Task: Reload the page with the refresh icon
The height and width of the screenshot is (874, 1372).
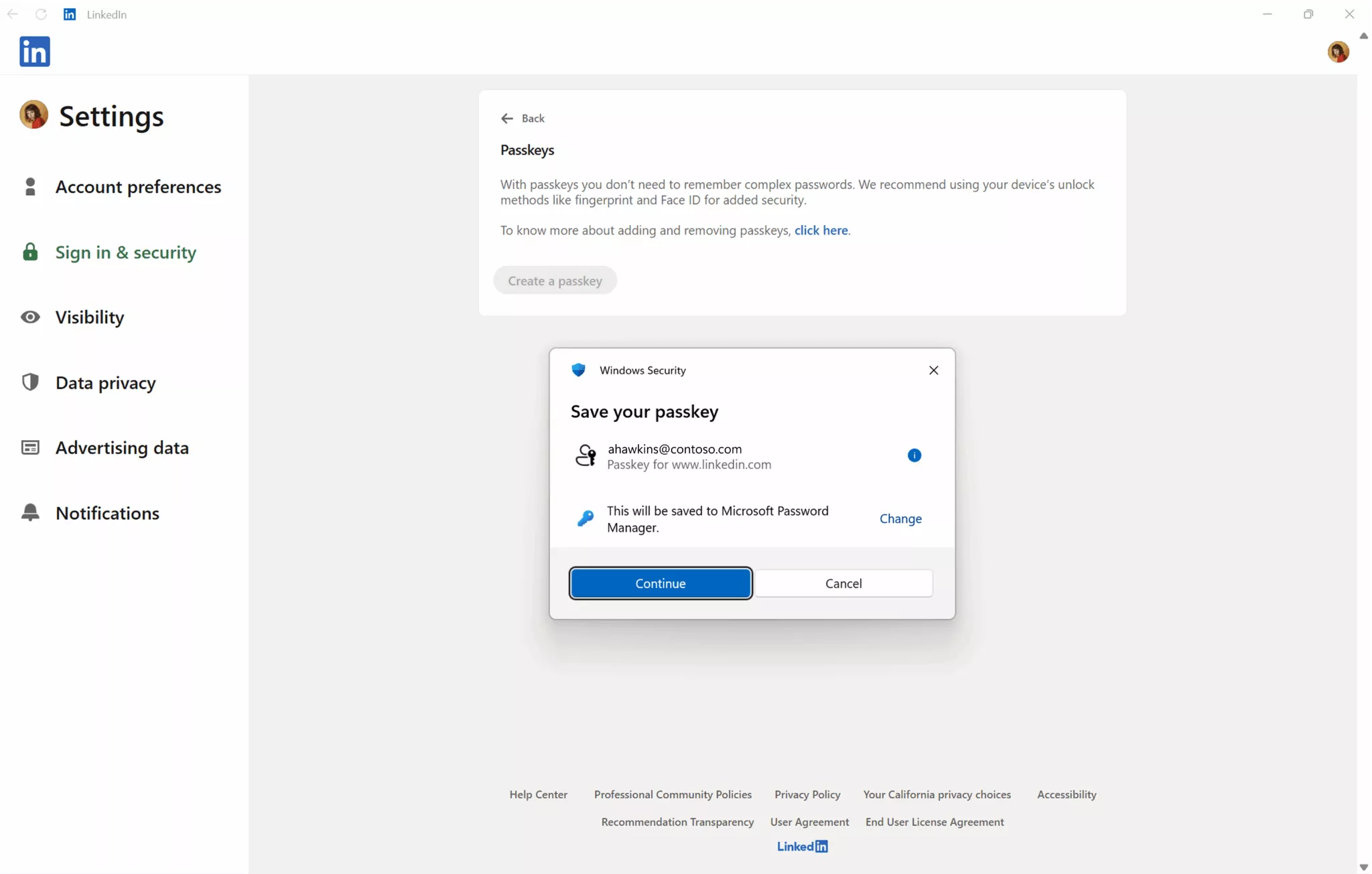Action: [x=42, y=13]
